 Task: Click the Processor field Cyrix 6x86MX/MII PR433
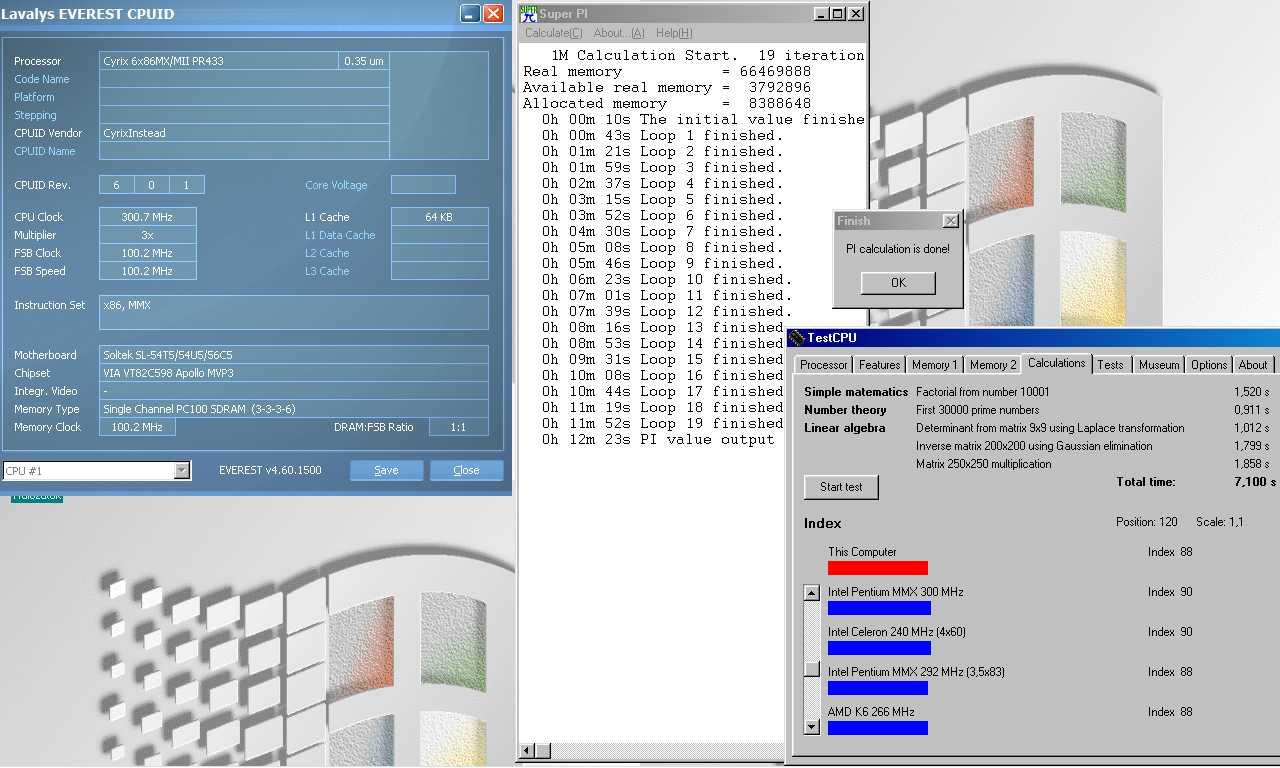[218, 61]
